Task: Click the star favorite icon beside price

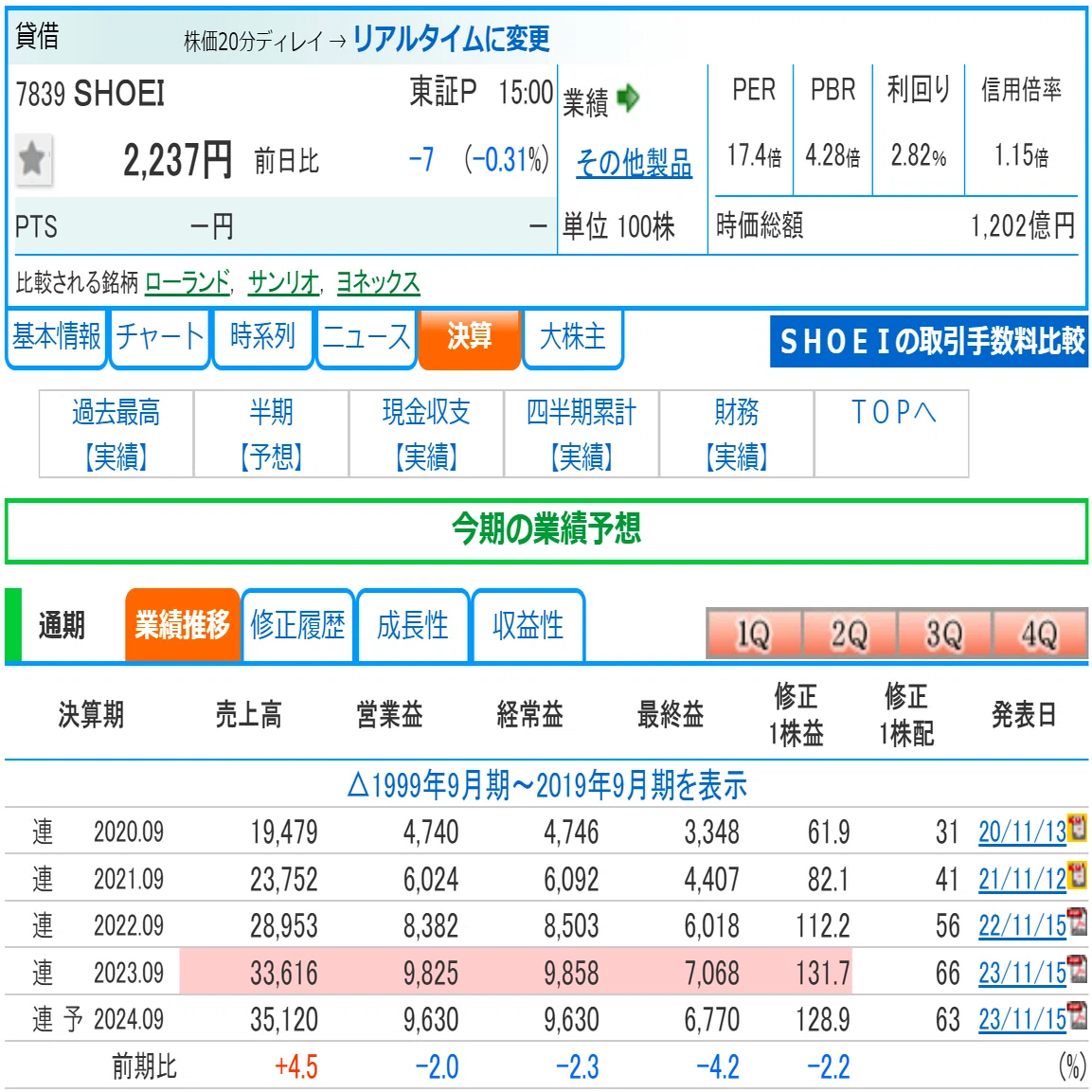Action: (x=33, y=159)
